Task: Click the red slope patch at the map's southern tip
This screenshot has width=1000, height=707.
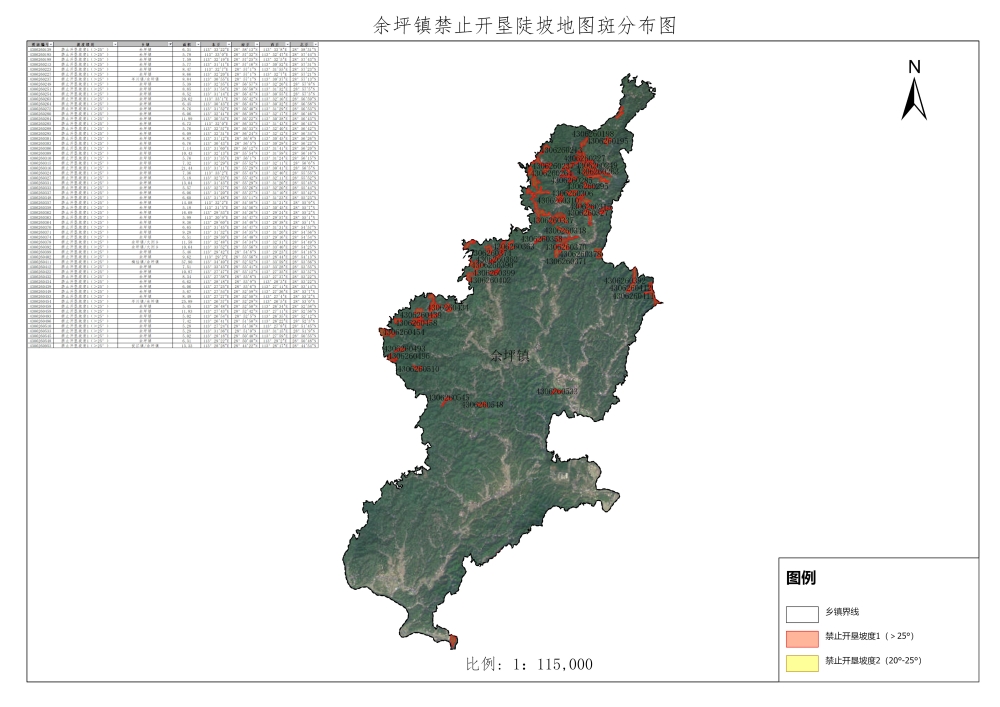Action: tap(453, 640)
